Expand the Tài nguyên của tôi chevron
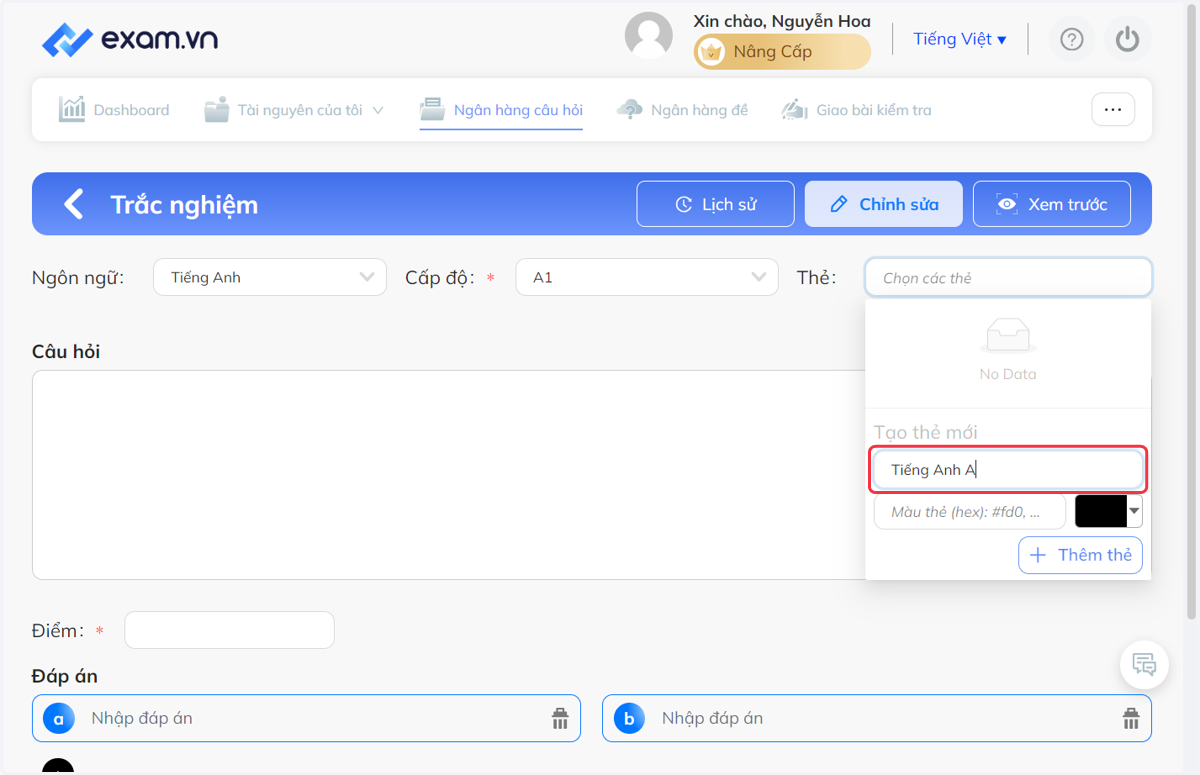The image size is (1200, 775). tap(378, 111)
